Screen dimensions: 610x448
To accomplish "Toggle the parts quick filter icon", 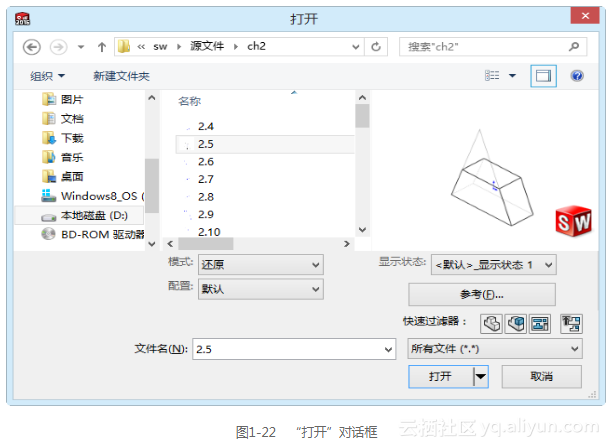I will 491,324.
